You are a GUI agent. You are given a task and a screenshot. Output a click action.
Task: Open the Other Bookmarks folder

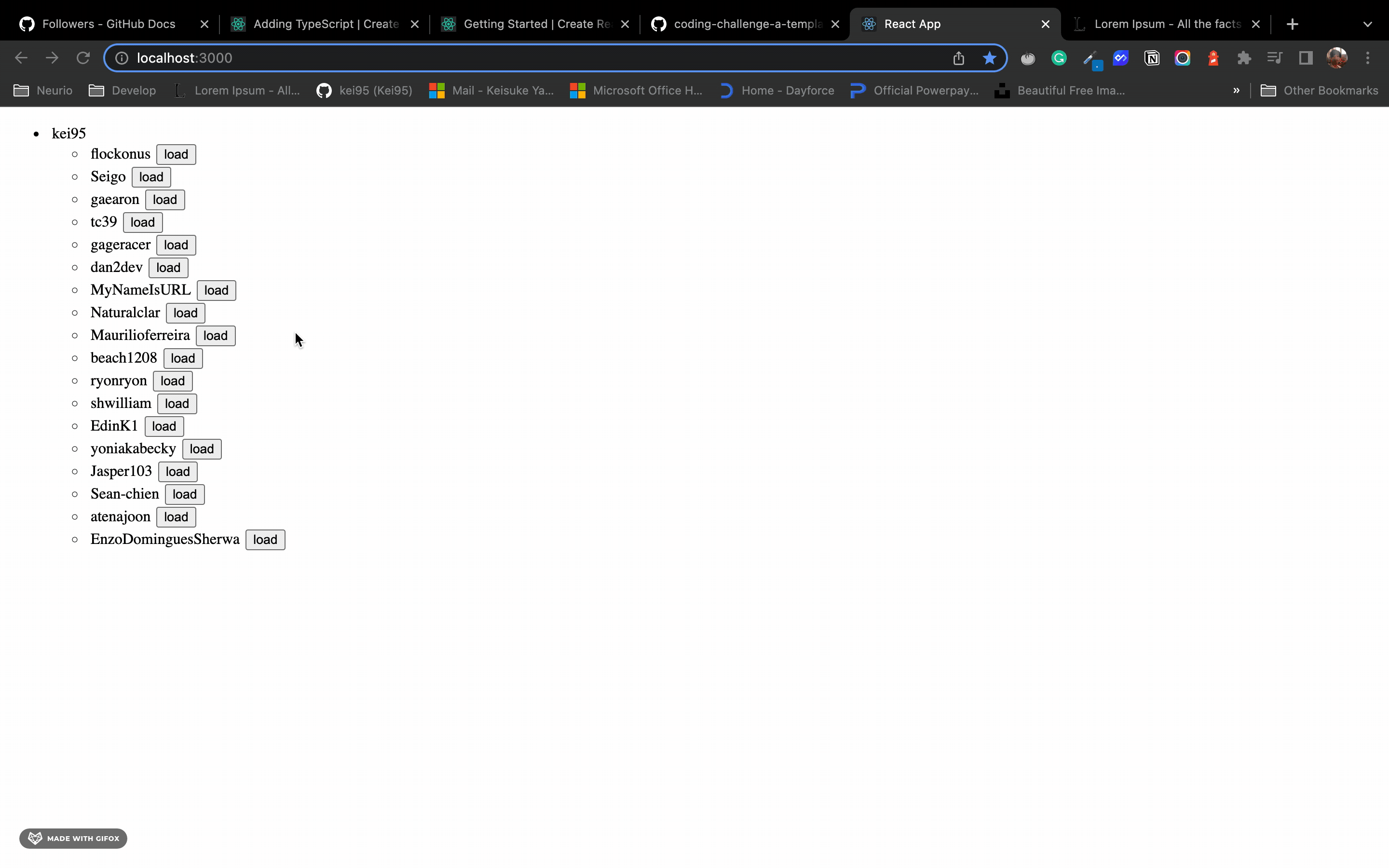1319,91
